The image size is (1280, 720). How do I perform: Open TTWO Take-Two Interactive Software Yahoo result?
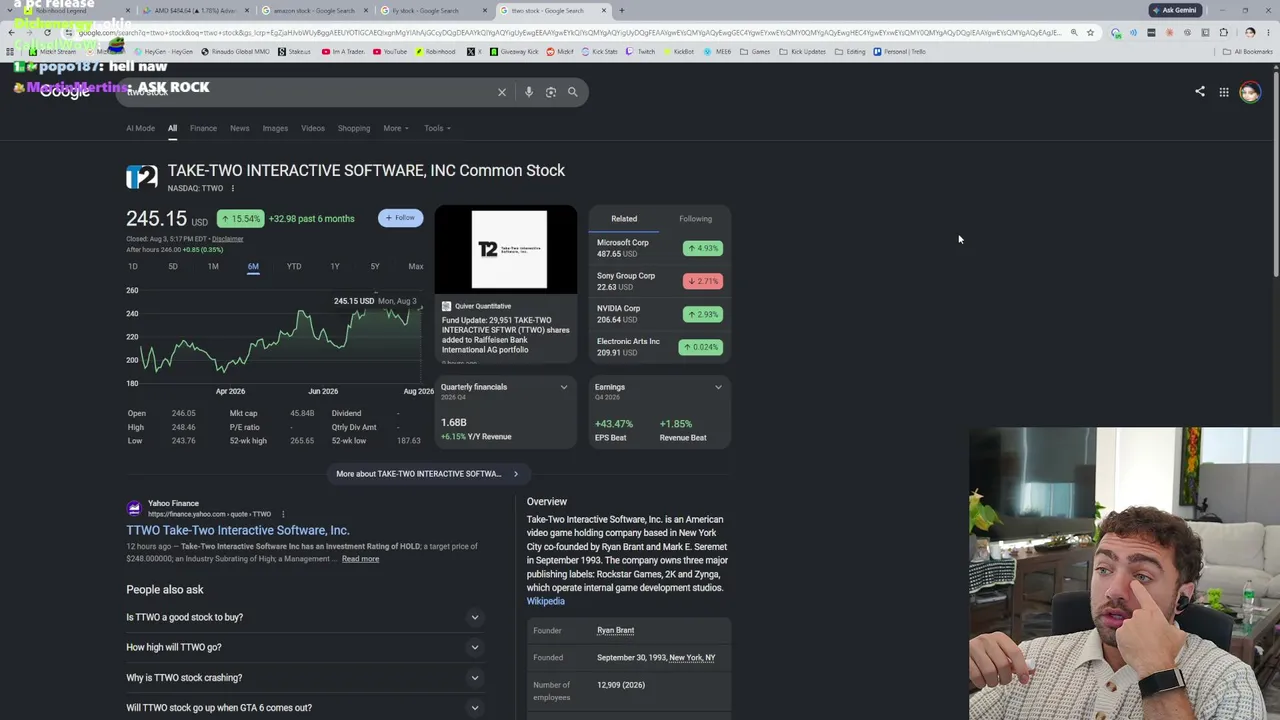pyautogui.click(x=237, y=530)
